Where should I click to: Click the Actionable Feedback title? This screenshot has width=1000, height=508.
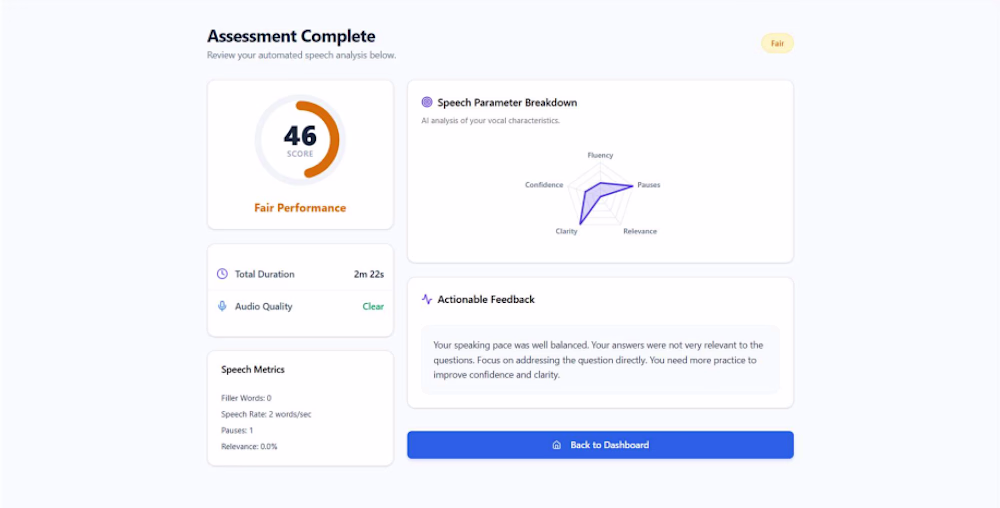click(x=486, y=300)
